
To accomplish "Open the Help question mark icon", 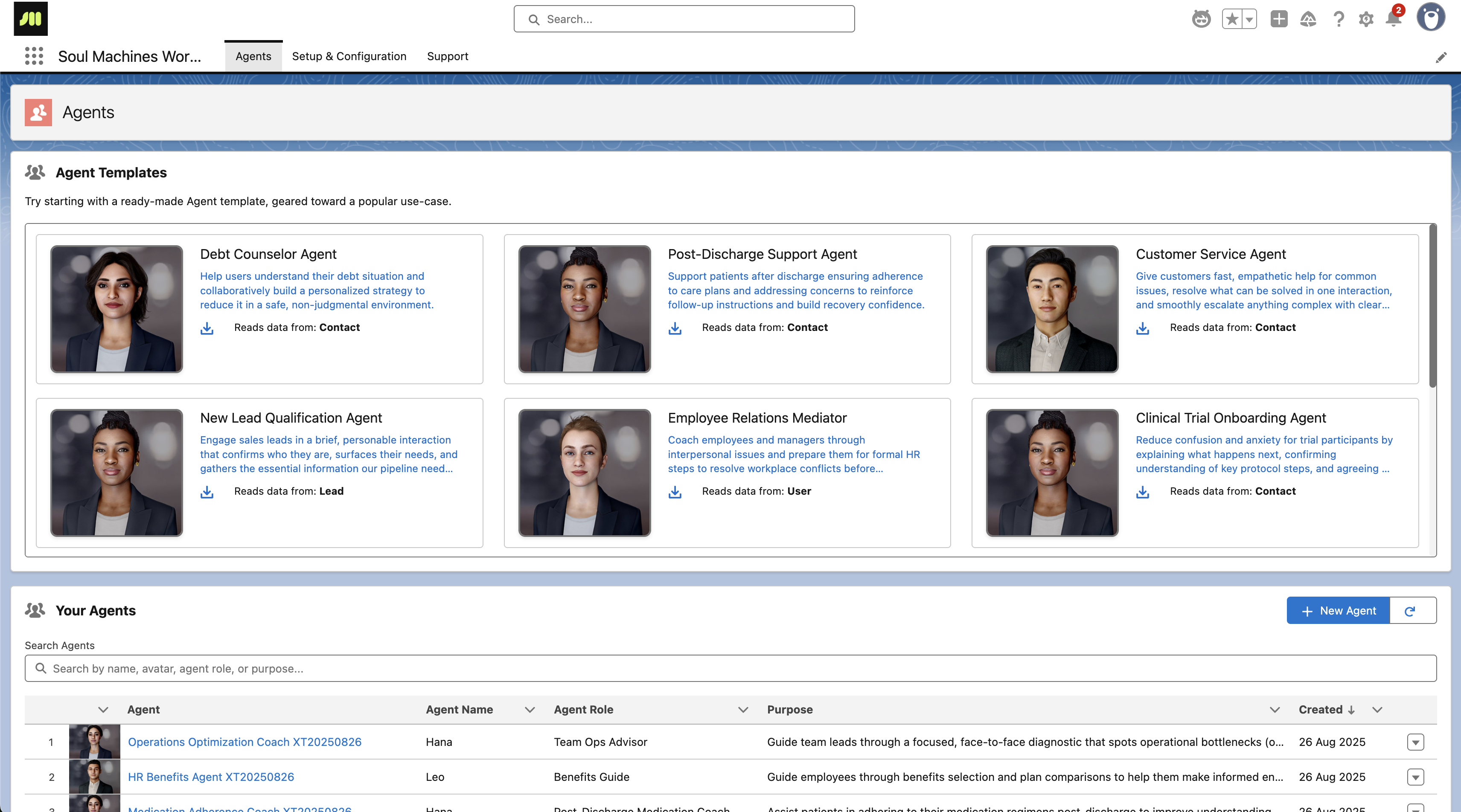I will (1339, 19).
